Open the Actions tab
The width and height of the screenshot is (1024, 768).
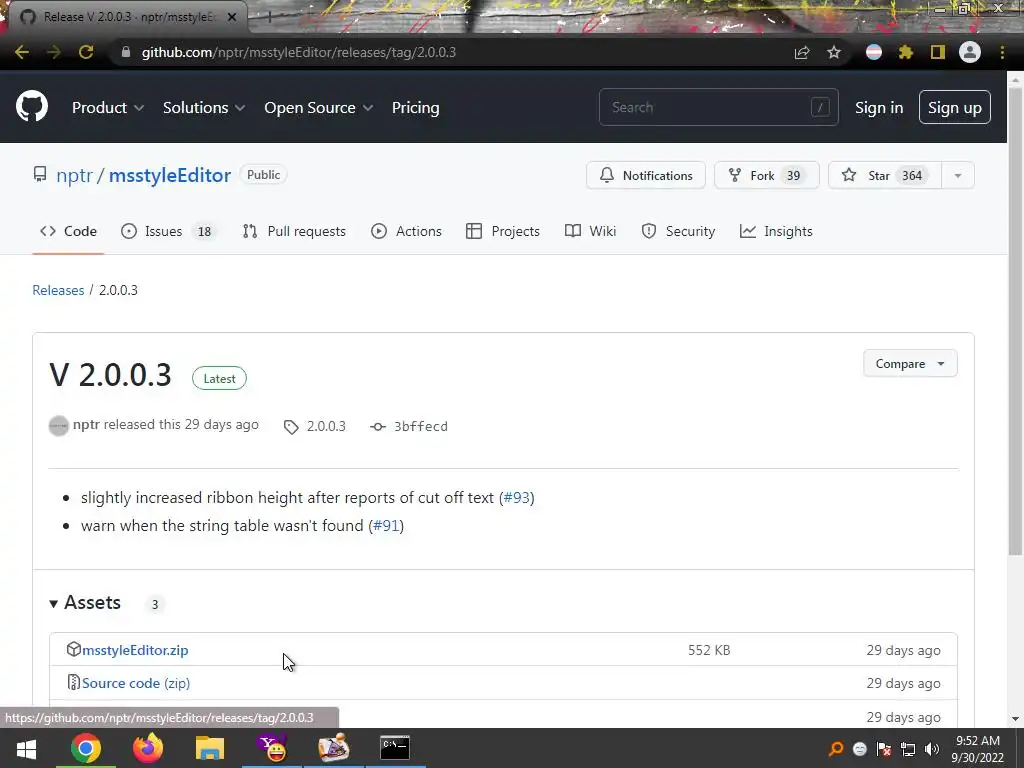click(406, 231)
